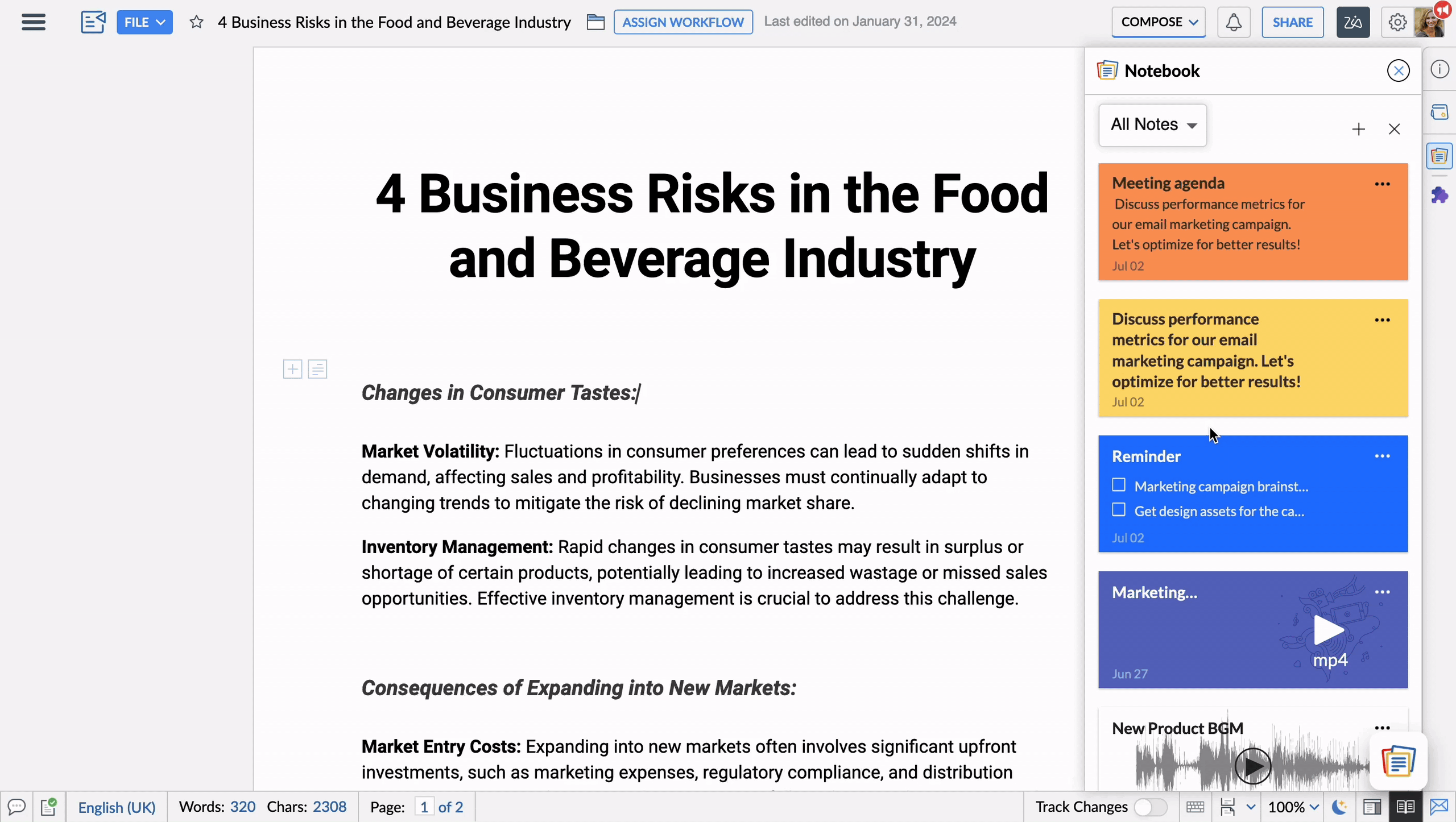Open Meeting agenda note's three-dot menu
This screenshot has height=822, width=1456.
click(x=1382, y=184)
